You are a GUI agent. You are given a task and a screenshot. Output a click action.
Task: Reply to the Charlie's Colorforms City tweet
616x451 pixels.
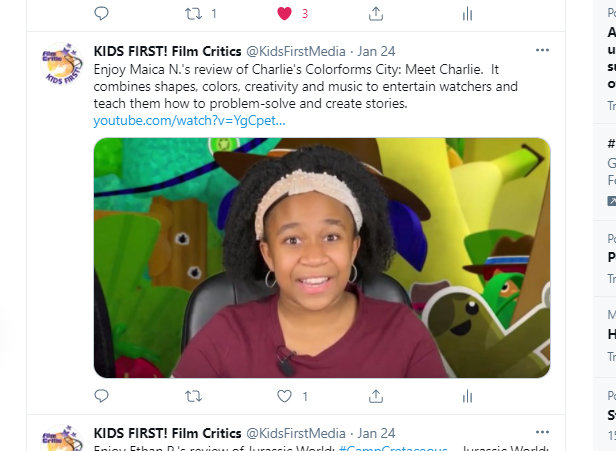(101, 396)
